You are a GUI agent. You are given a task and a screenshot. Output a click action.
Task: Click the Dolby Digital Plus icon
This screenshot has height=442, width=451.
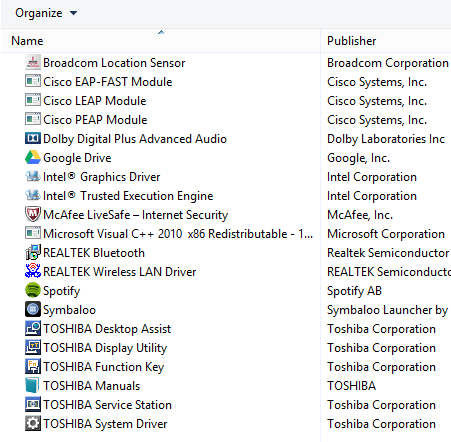tap(33, 138)
